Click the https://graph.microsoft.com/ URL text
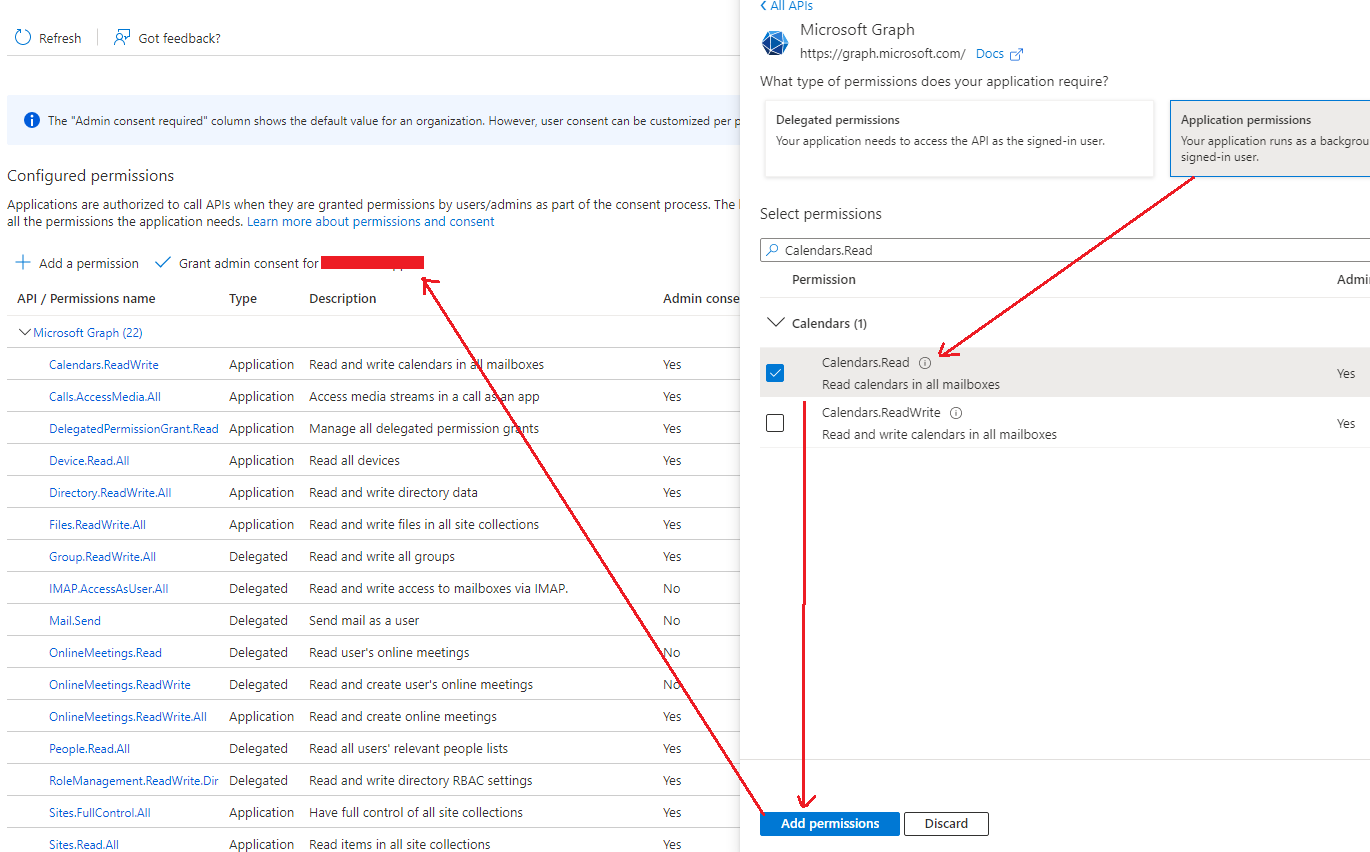 coord(883,54)
